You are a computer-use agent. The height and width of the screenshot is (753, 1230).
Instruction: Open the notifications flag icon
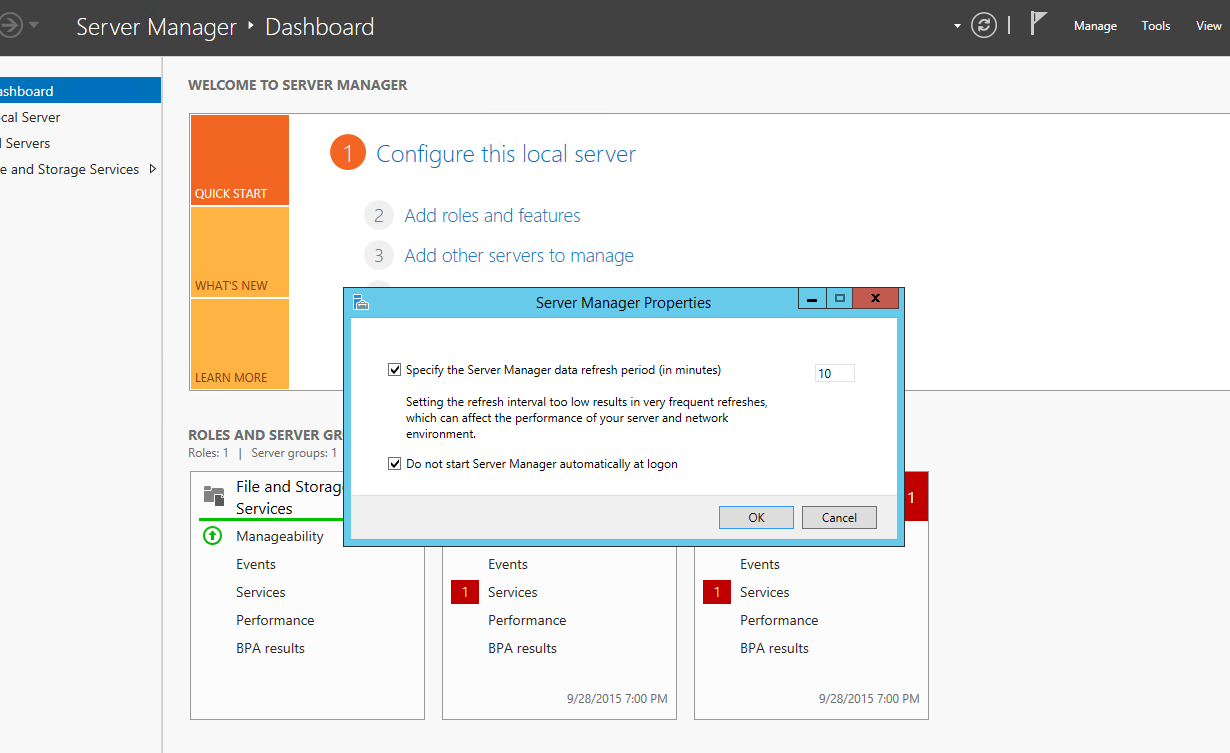point(1038,22)
